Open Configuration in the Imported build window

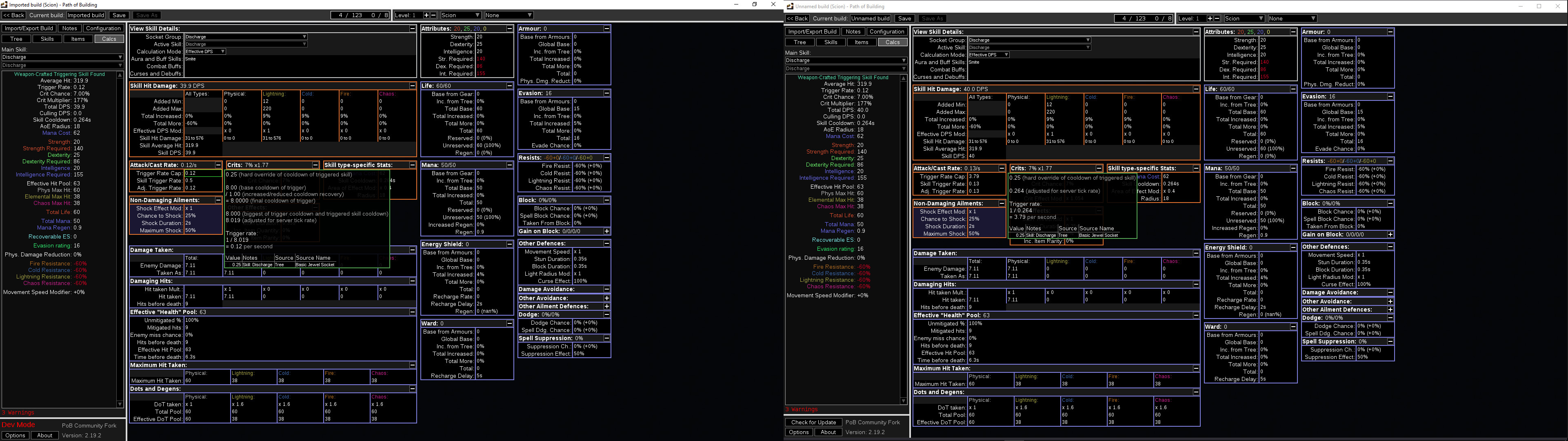103,28
